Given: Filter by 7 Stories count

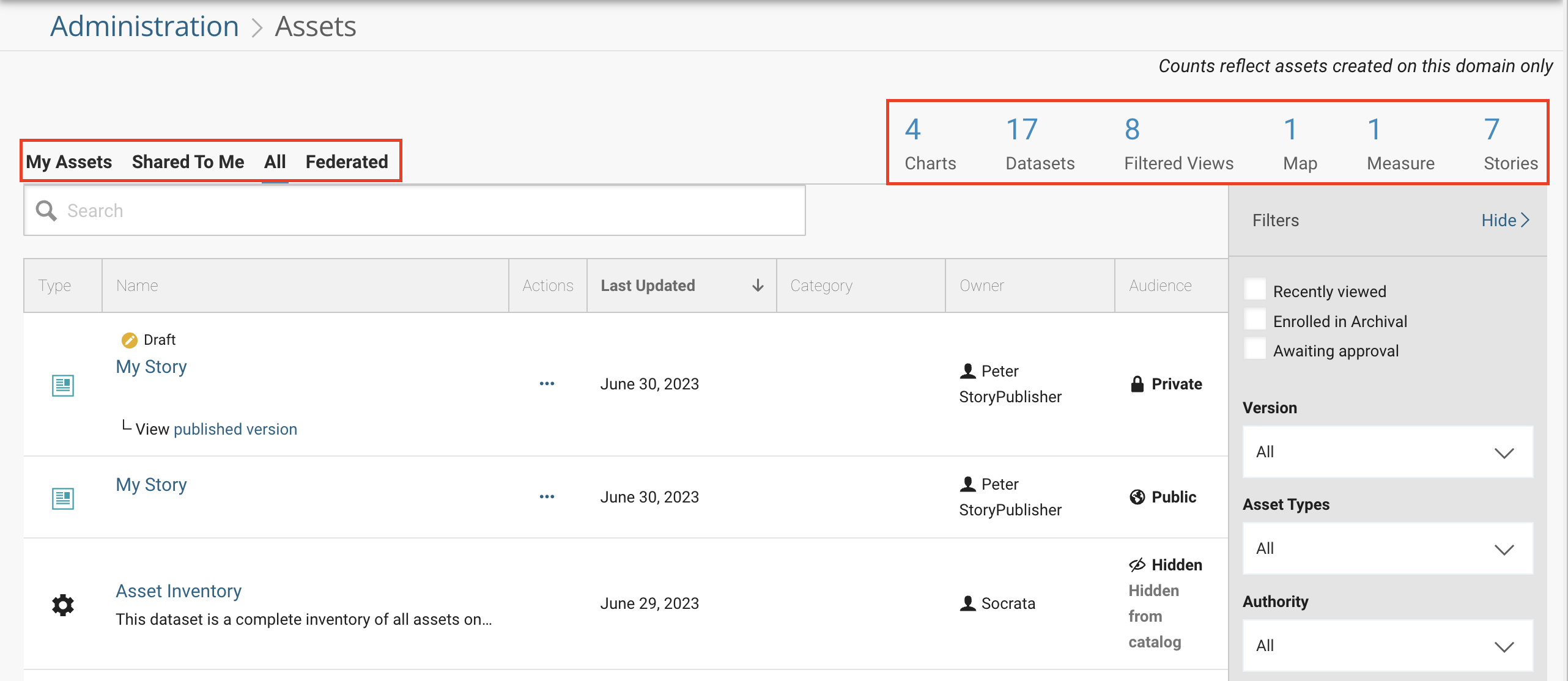Looking at the screenshot, I should (1511, 144).
